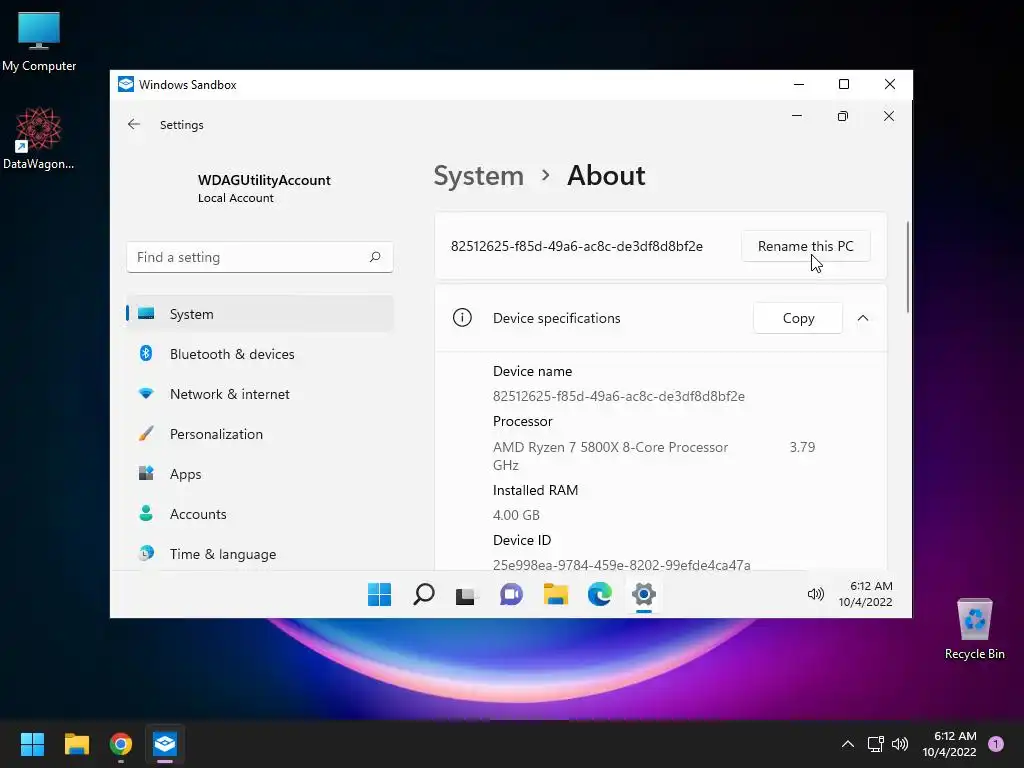1024x768 pixels.
Task: Go back using Settings back arrow
Action: point(134,124)
